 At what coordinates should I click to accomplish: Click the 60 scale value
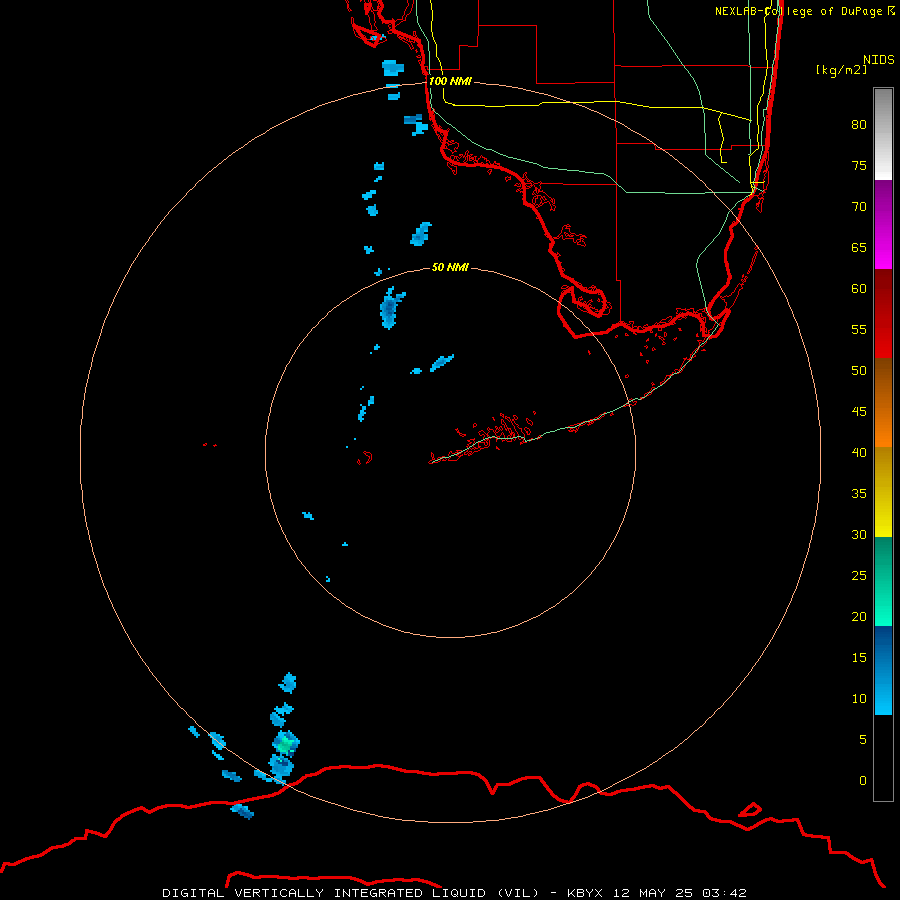point(859,289)
